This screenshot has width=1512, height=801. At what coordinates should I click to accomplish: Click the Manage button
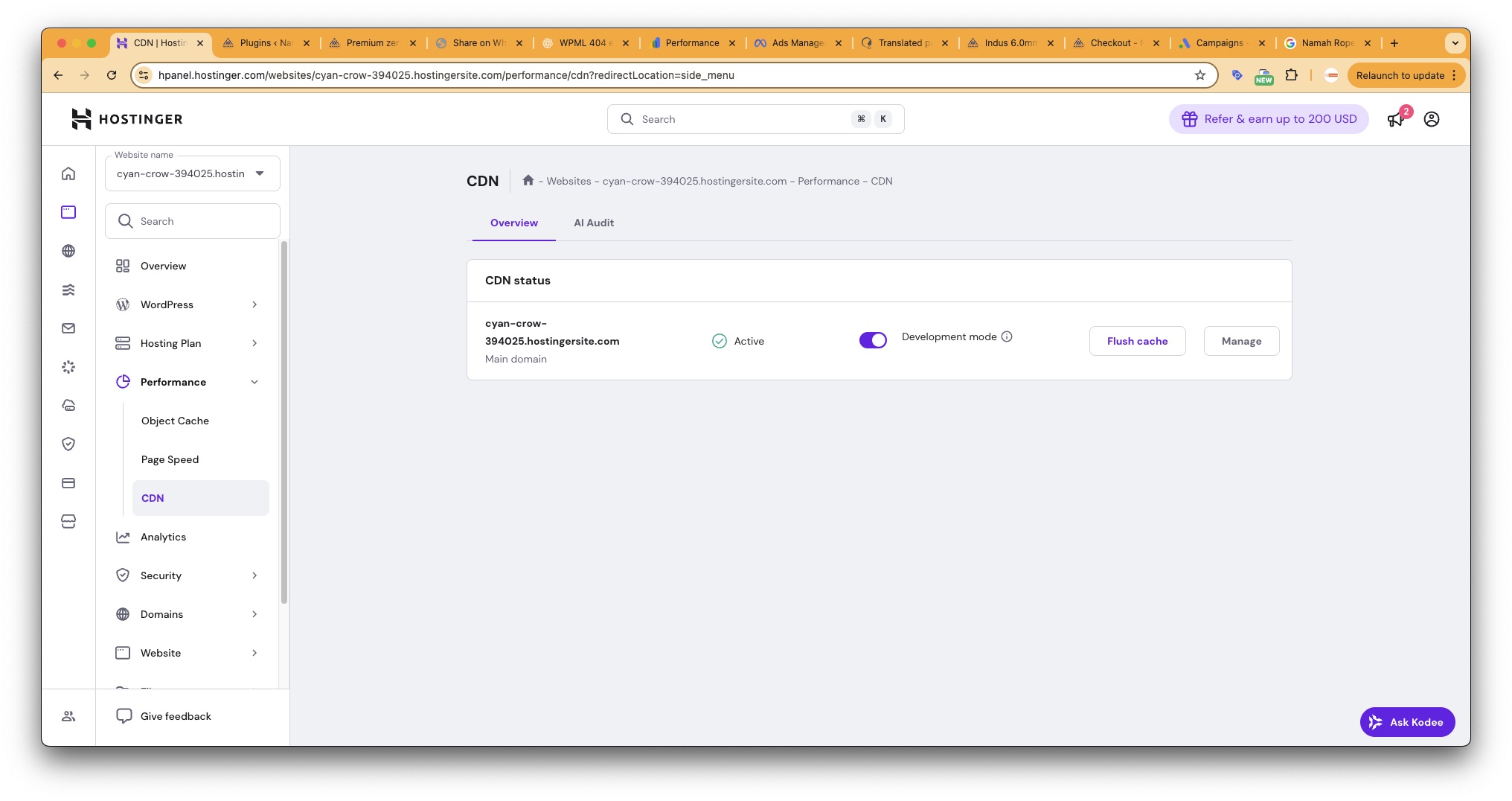coord(1241,341)
